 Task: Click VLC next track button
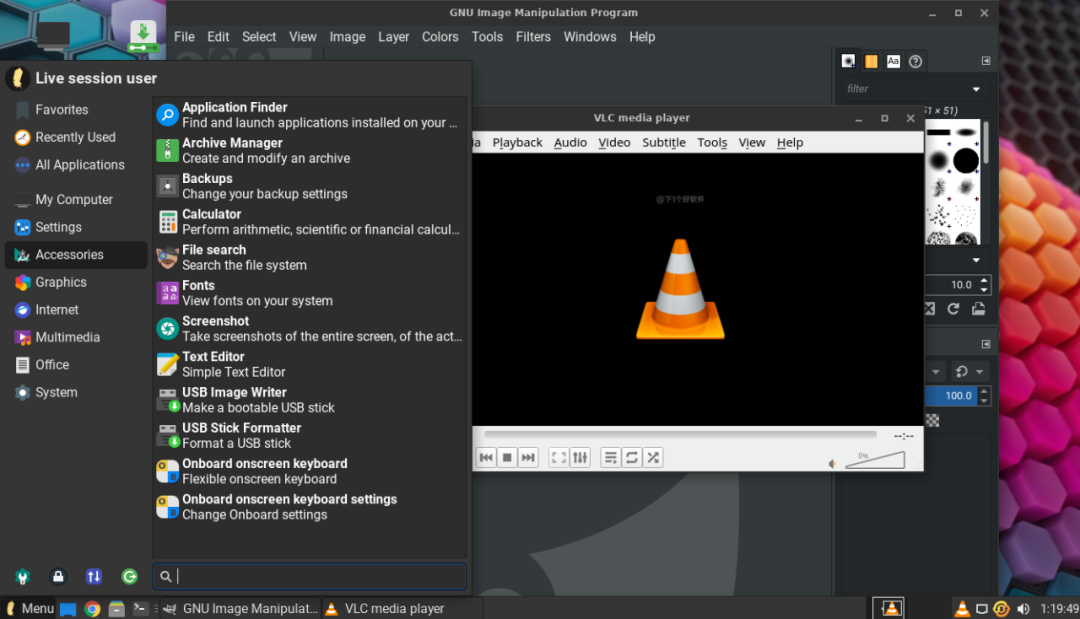528,458
